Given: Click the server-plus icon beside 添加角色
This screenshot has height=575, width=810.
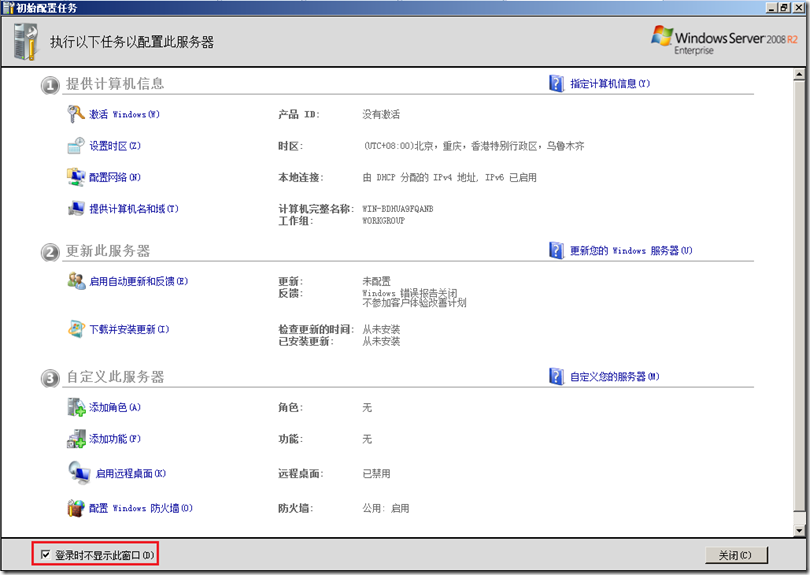Looking at the screenshot, I should tap(76, 407).
